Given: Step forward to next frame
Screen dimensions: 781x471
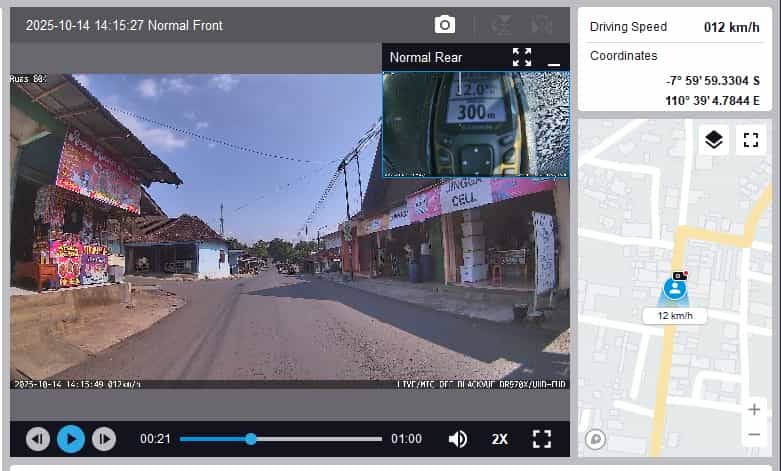Looking at the screenshot, I should pos(103,438).
